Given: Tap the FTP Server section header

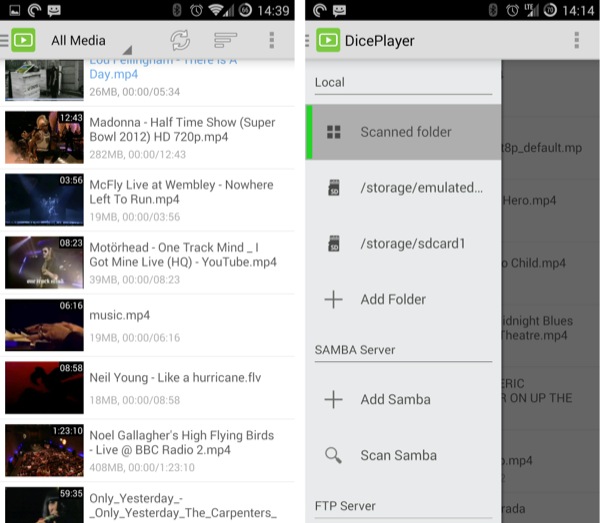Looking at the screenshot, I should (x=345, y=506).
